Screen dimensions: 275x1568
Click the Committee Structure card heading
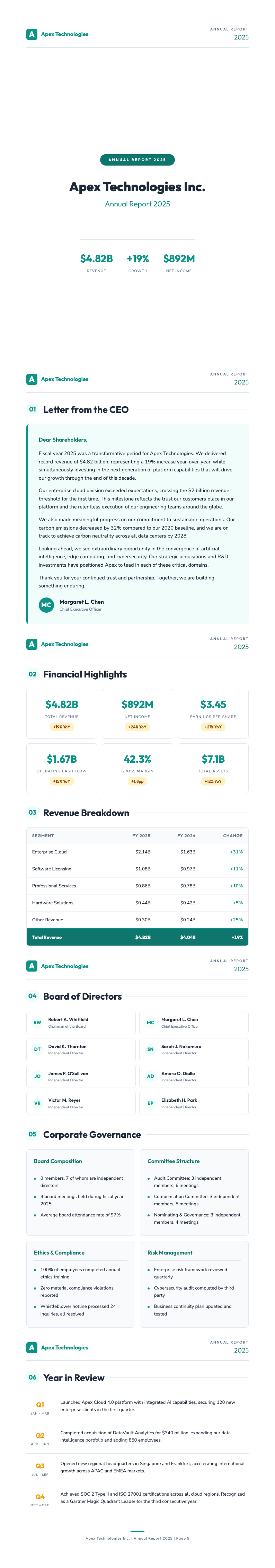pyautogui.click(x=174, y=1161)
